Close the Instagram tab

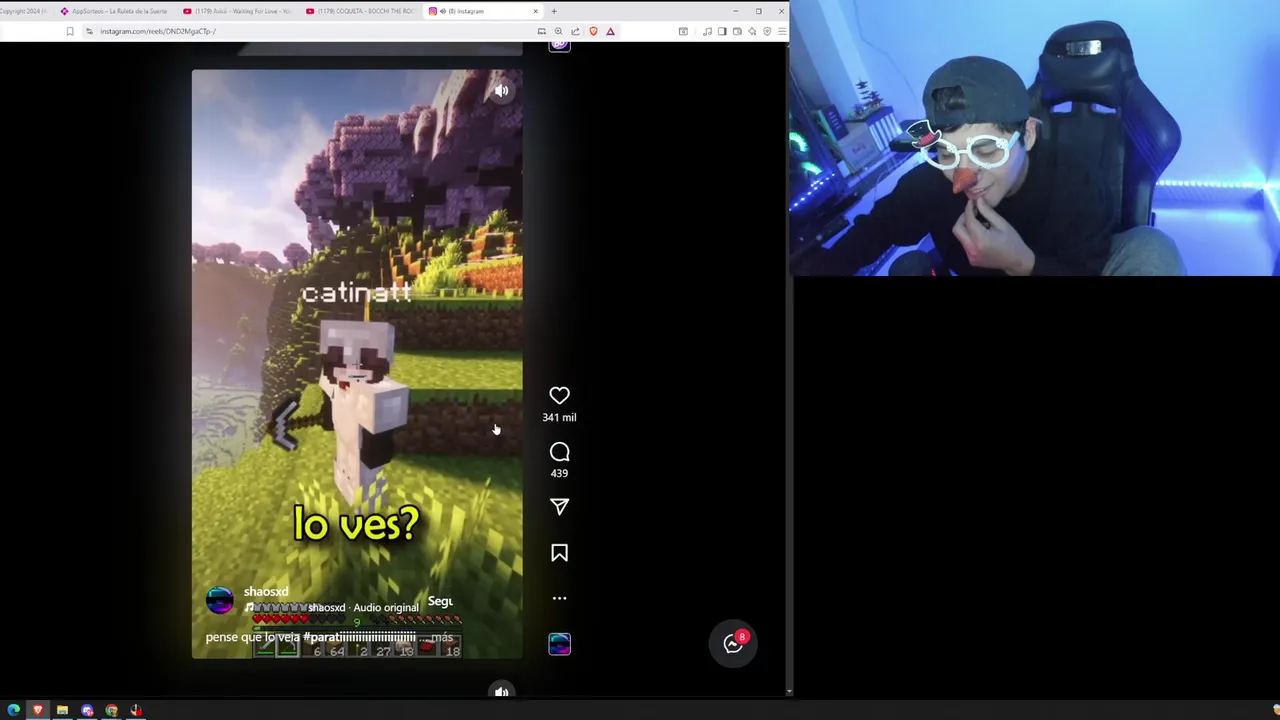pyautogui.click(x=535, y=11)
